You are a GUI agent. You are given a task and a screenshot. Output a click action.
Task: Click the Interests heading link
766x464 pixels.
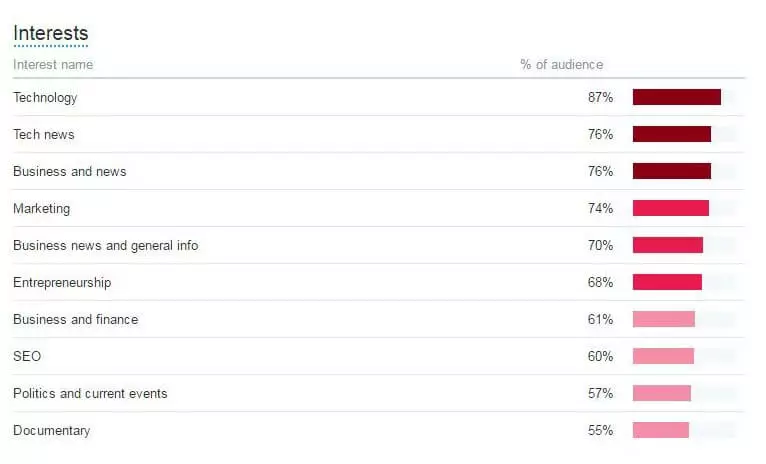[50, 33]
